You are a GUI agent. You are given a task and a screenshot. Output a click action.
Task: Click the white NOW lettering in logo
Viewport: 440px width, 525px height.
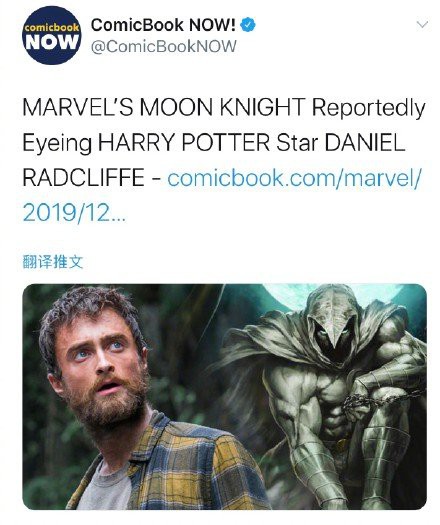[x=52, y=42]
